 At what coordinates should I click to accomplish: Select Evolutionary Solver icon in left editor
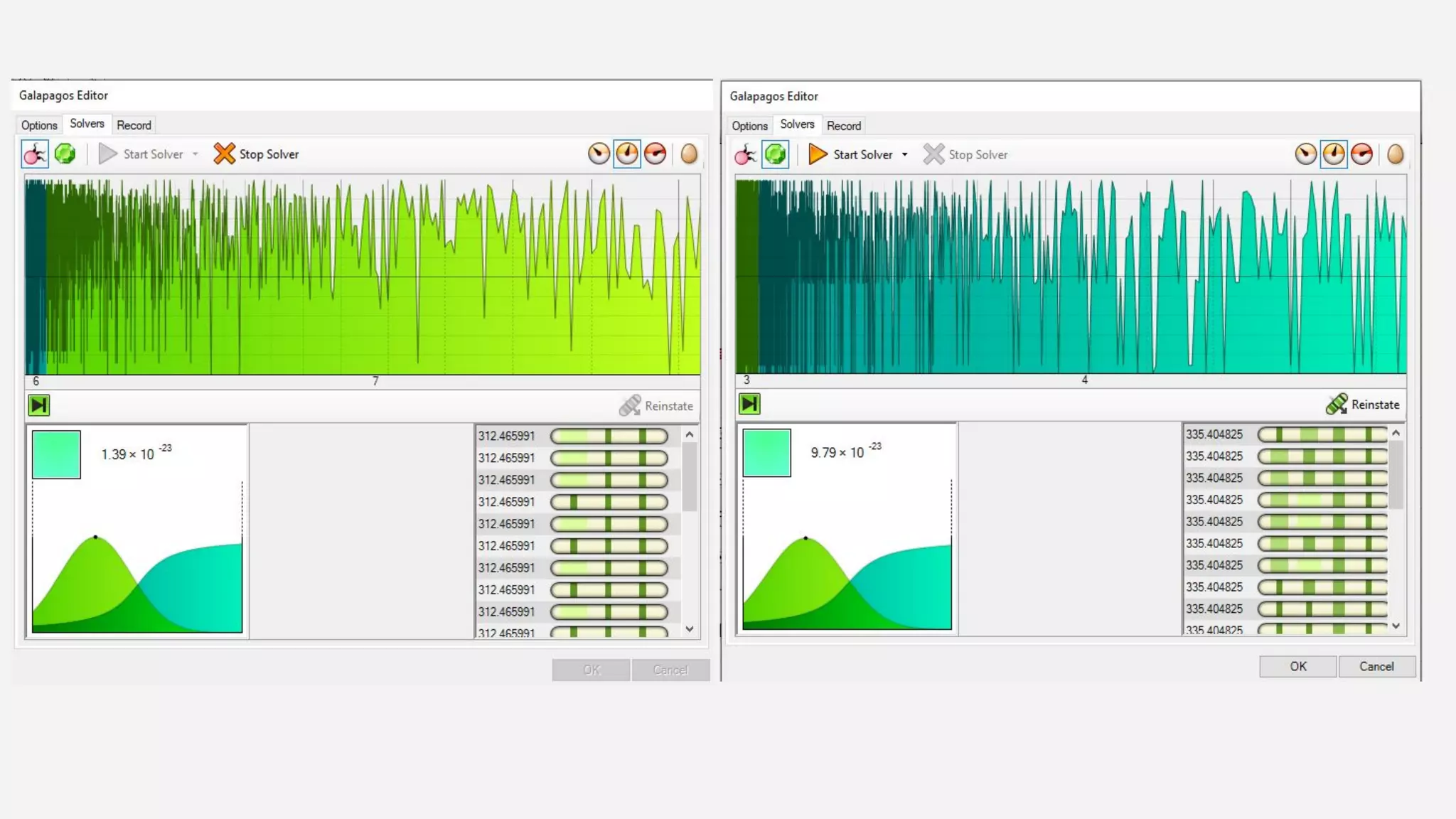[34, 154]
